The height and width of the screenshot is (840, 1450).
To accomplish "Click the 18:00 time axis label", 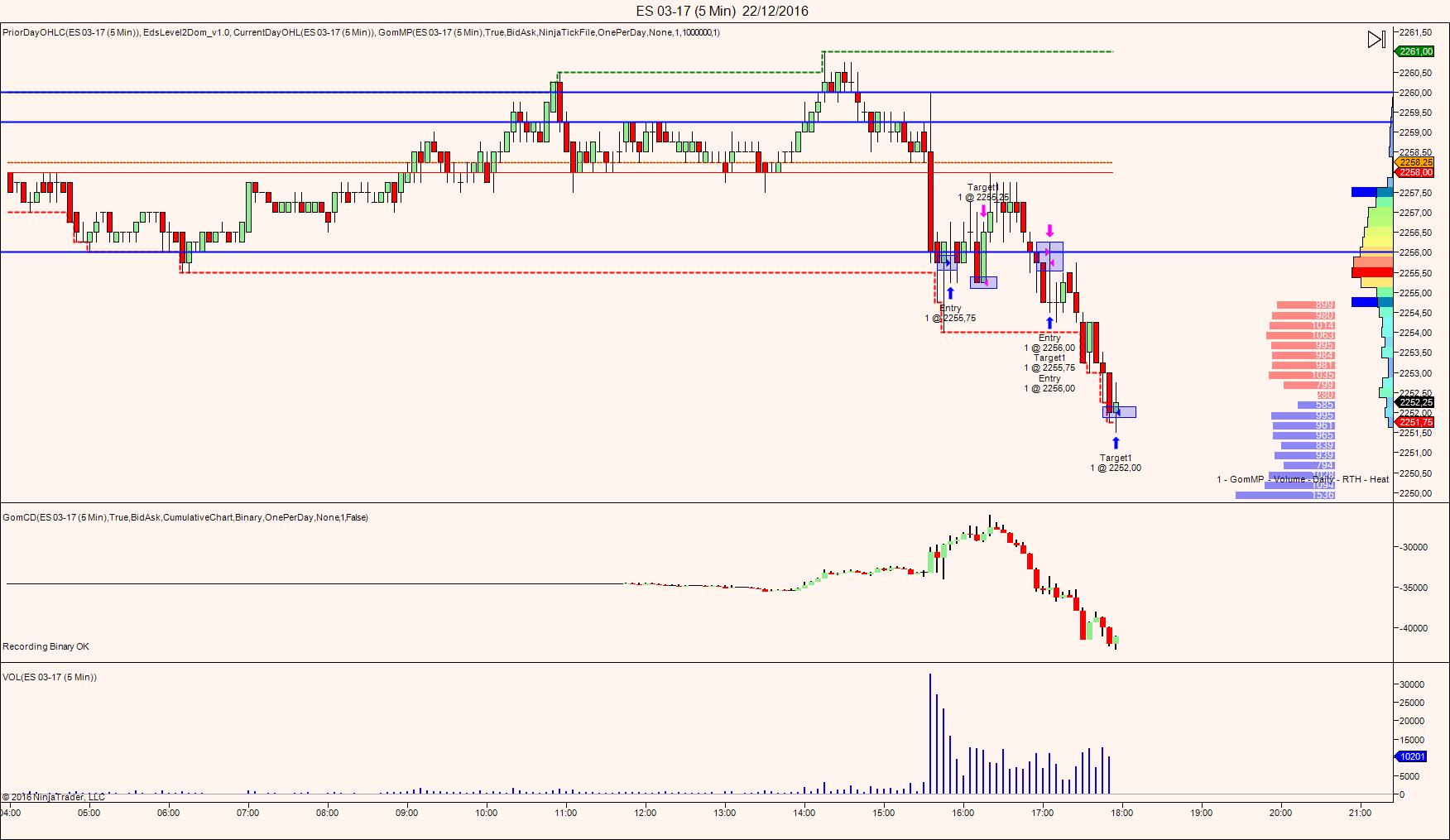I will (1122, 813).
